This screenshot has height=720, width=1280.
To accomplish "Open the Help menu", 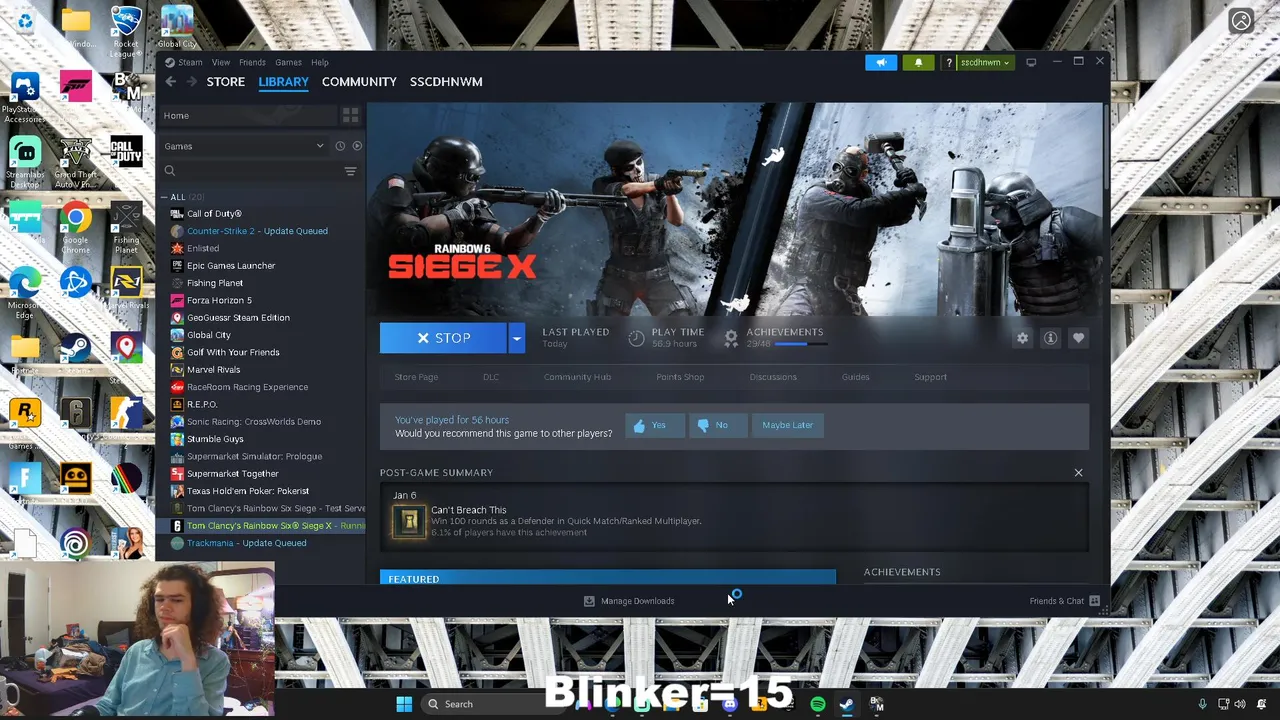I will click(319, 62).
